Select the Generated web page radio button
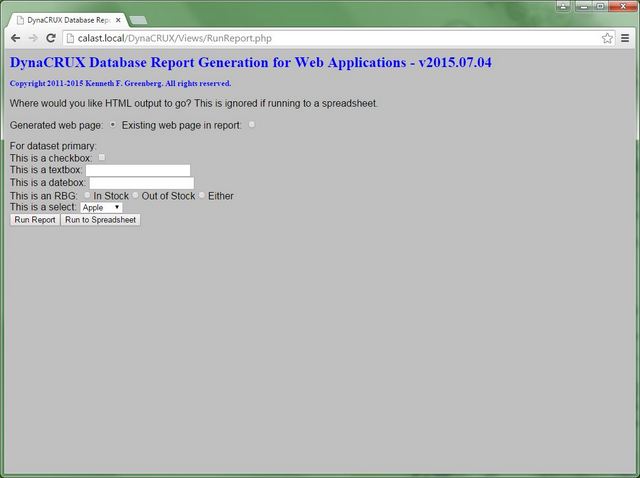 (113, 125)
